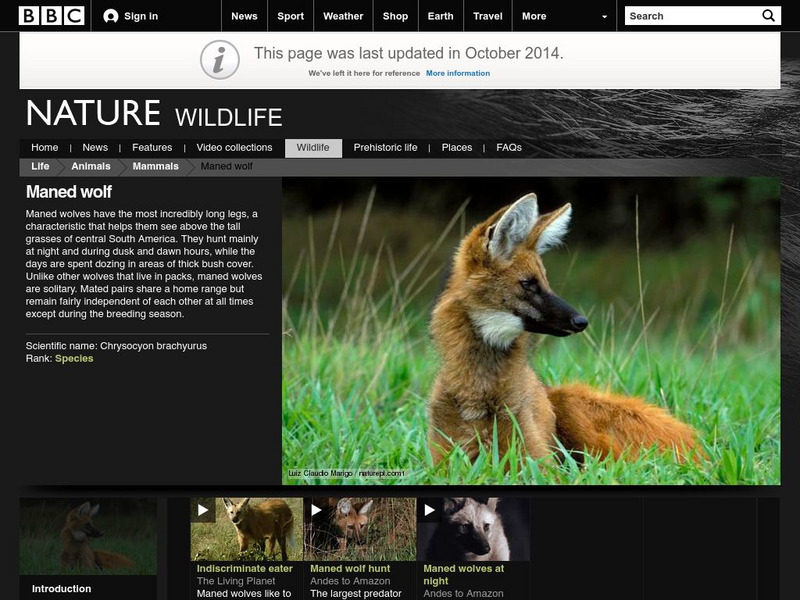Select the Wildlife tab
This screenshot has width=800, height=600.
(x=313, y=148)
